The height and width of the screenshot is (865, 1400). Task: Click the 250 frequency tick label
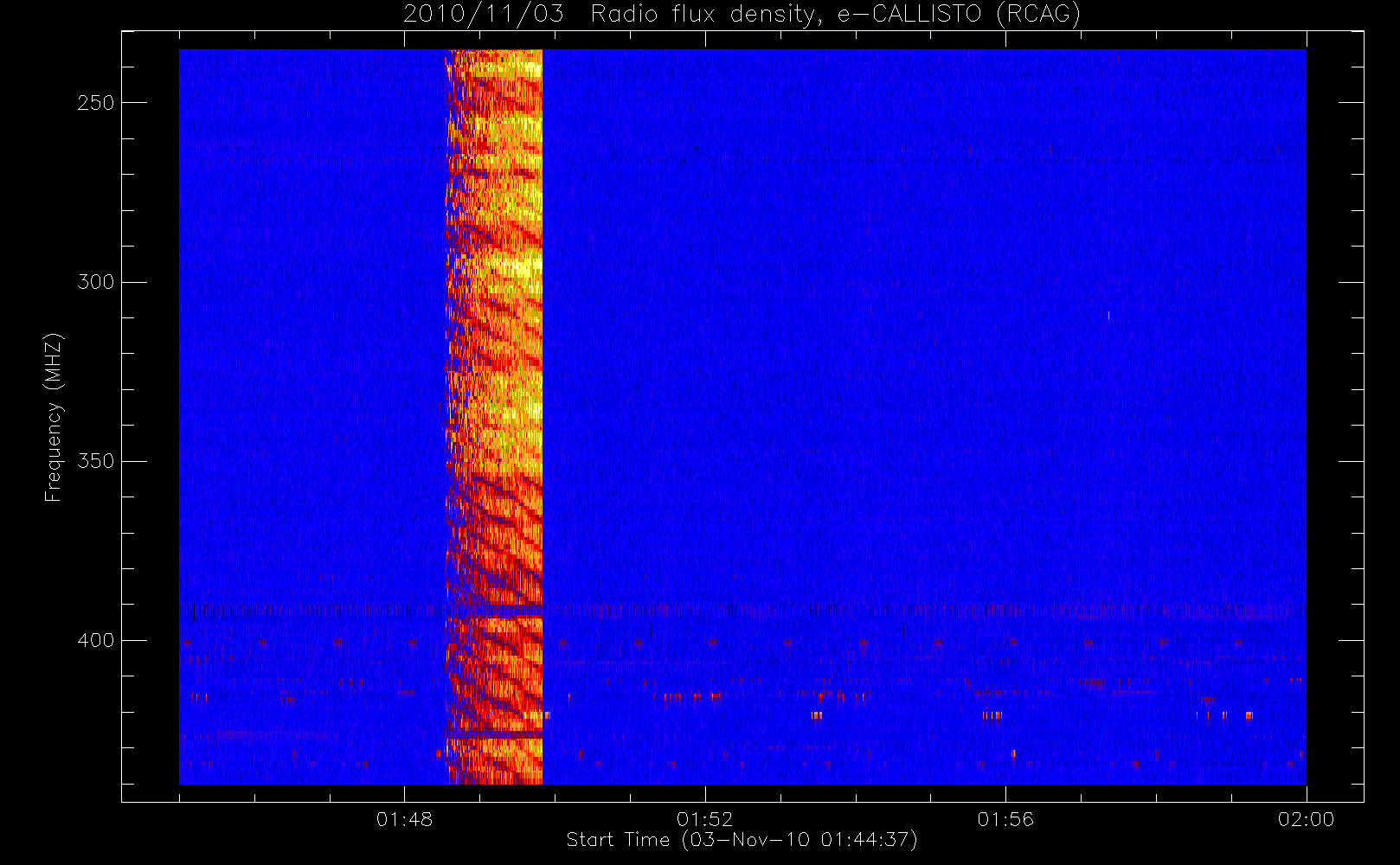coord(95,103)
